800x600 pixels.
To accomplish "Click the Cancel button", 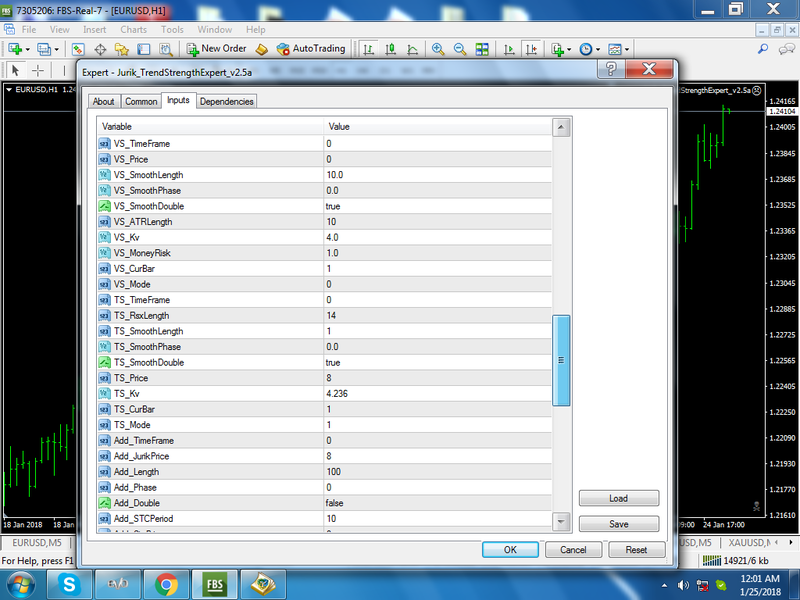I will pos(573,549).
